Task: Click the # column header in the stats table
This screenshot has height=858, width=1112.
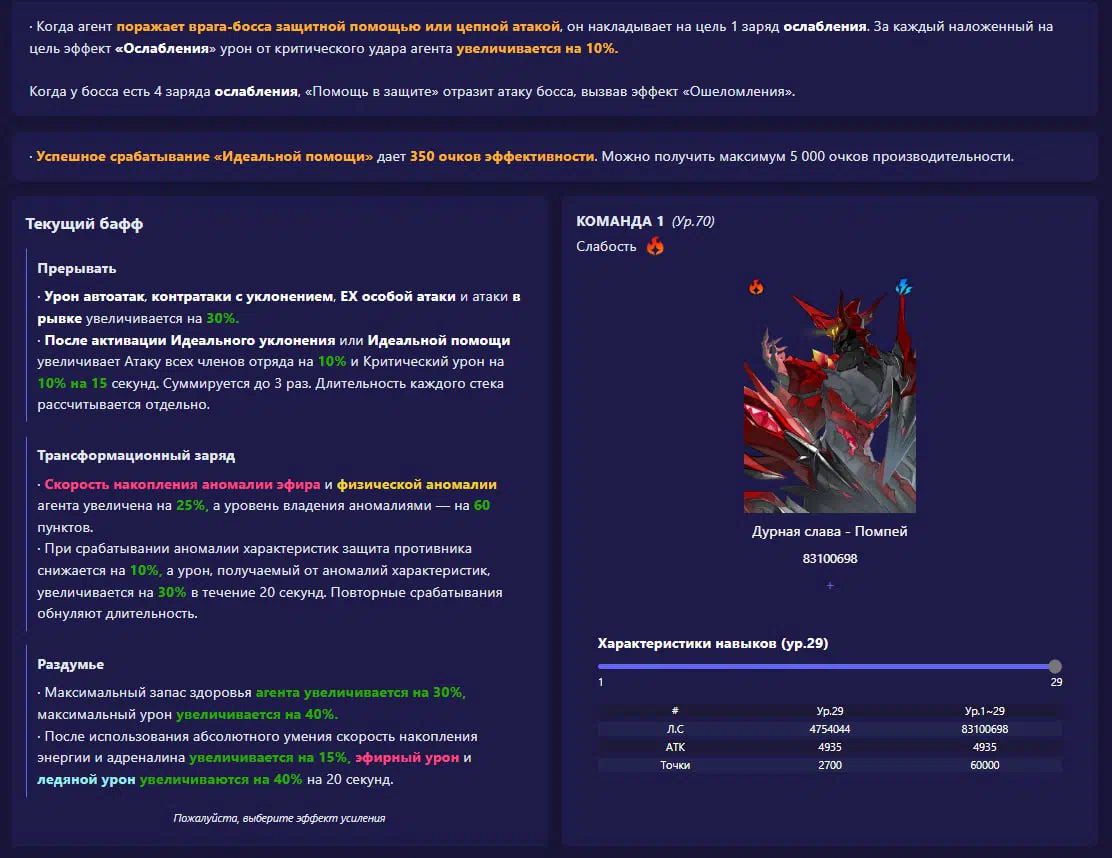Action: click(x=675, y=711)
